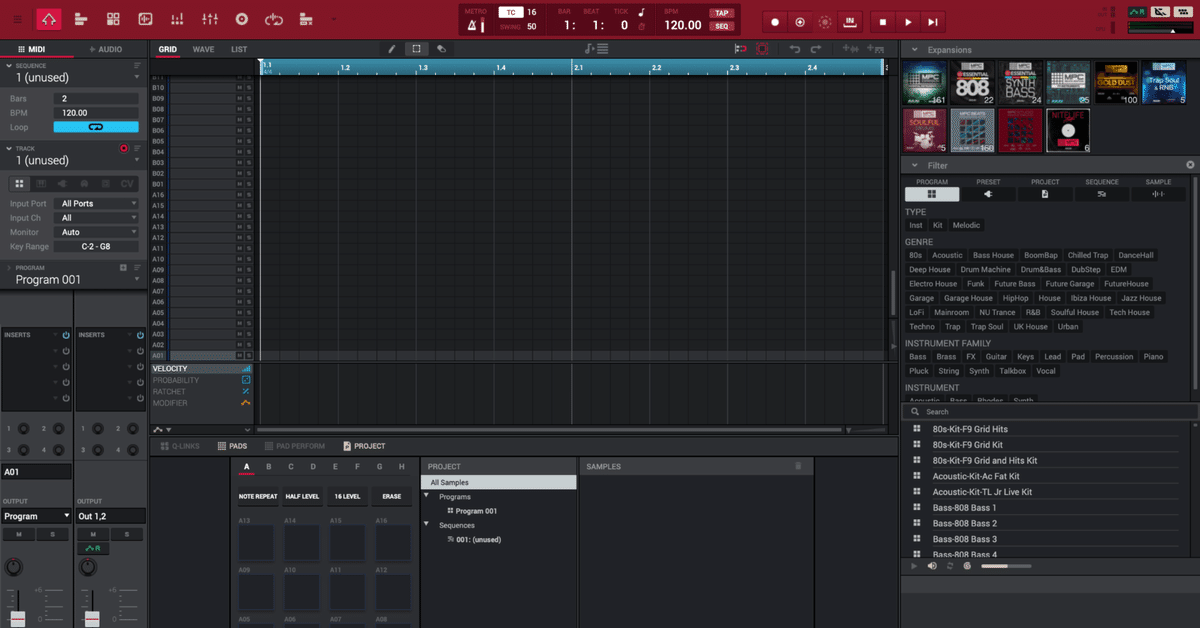Switch to the AUDIO tab
The image size is (1200, 628).
[109, 48]
